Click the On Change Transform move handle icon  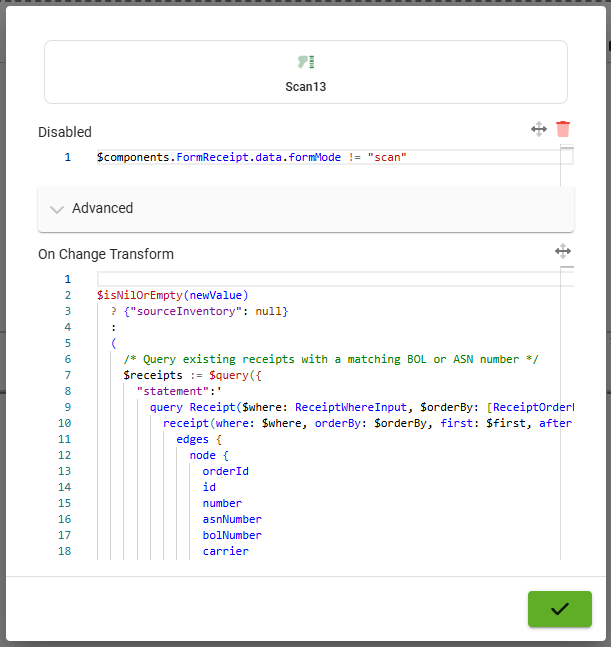coord(563,251)
